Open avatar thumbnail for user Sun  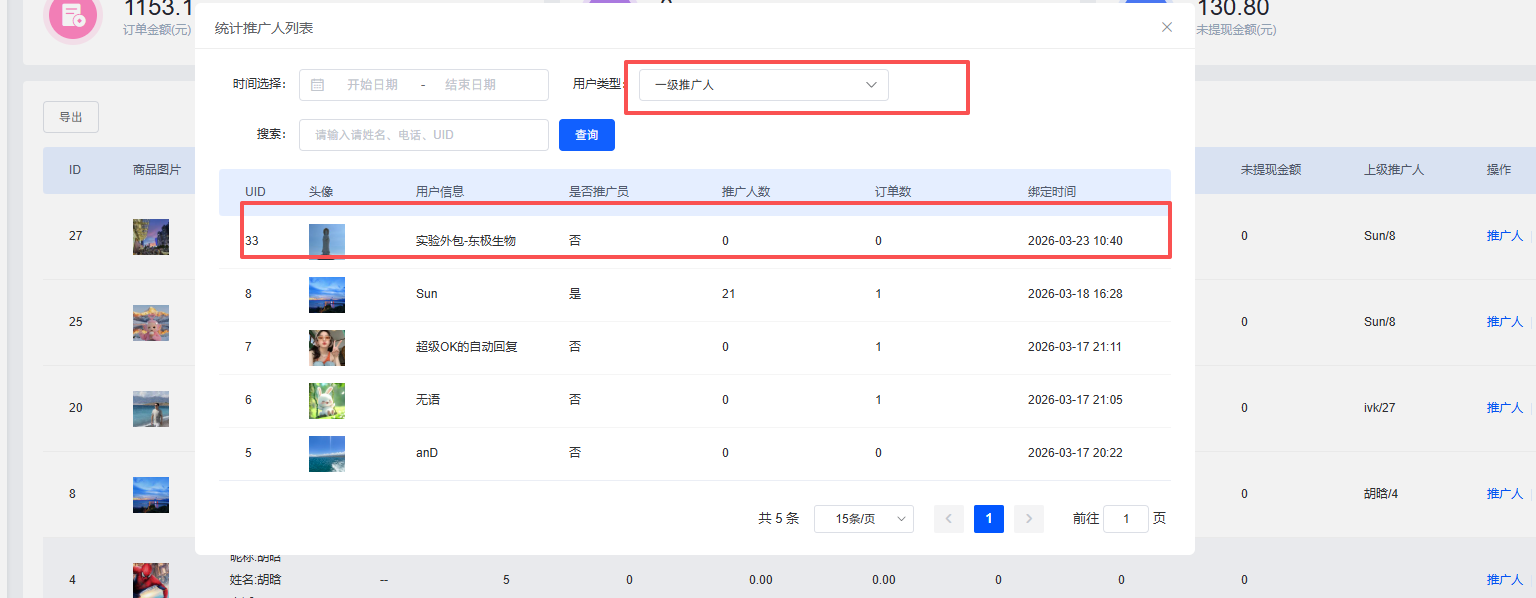327,294
